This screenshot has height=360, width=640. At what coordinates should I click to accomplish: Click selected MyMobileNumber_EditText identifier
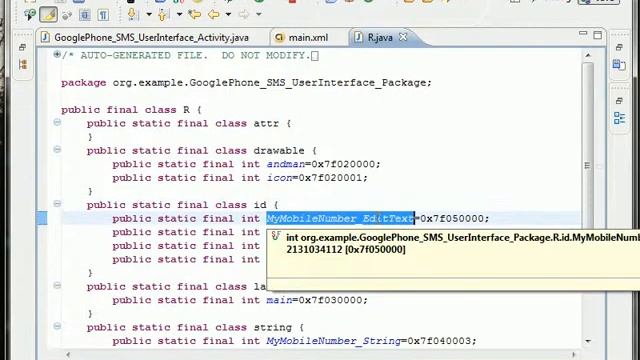tap(340, 218)
